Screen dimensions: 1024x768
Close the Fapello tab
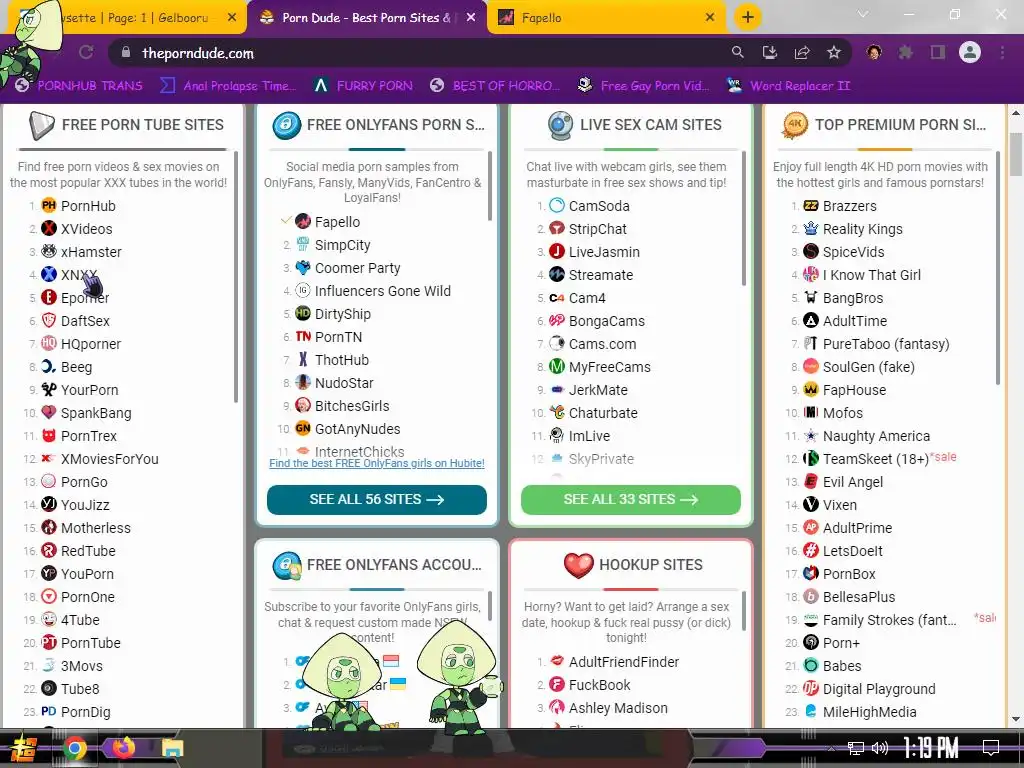point(710,18)
